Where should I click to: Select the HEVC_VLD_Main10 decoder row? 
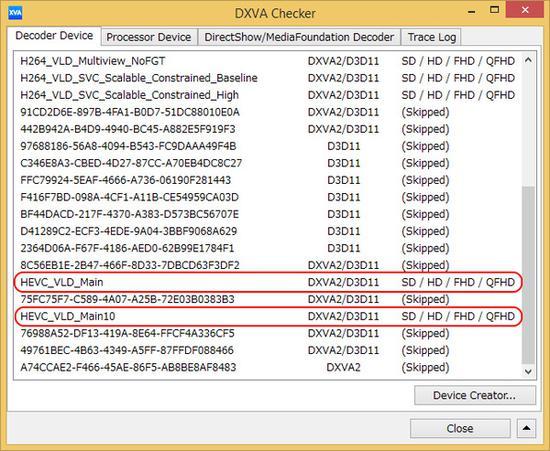[268, 316]
